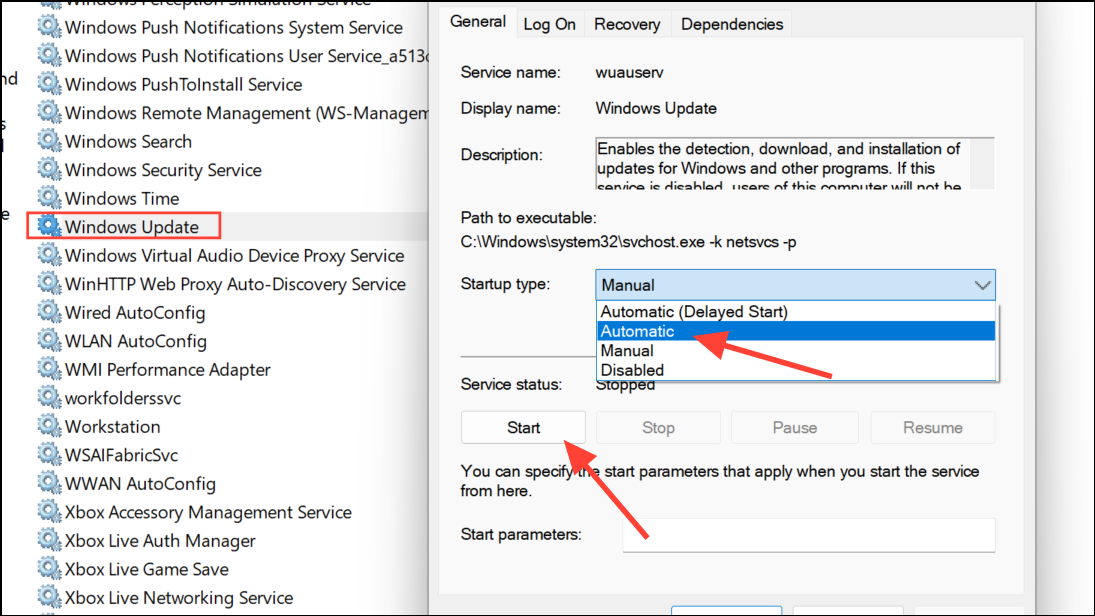Select Xbox Live Game Save name

(x=147, y=570)
